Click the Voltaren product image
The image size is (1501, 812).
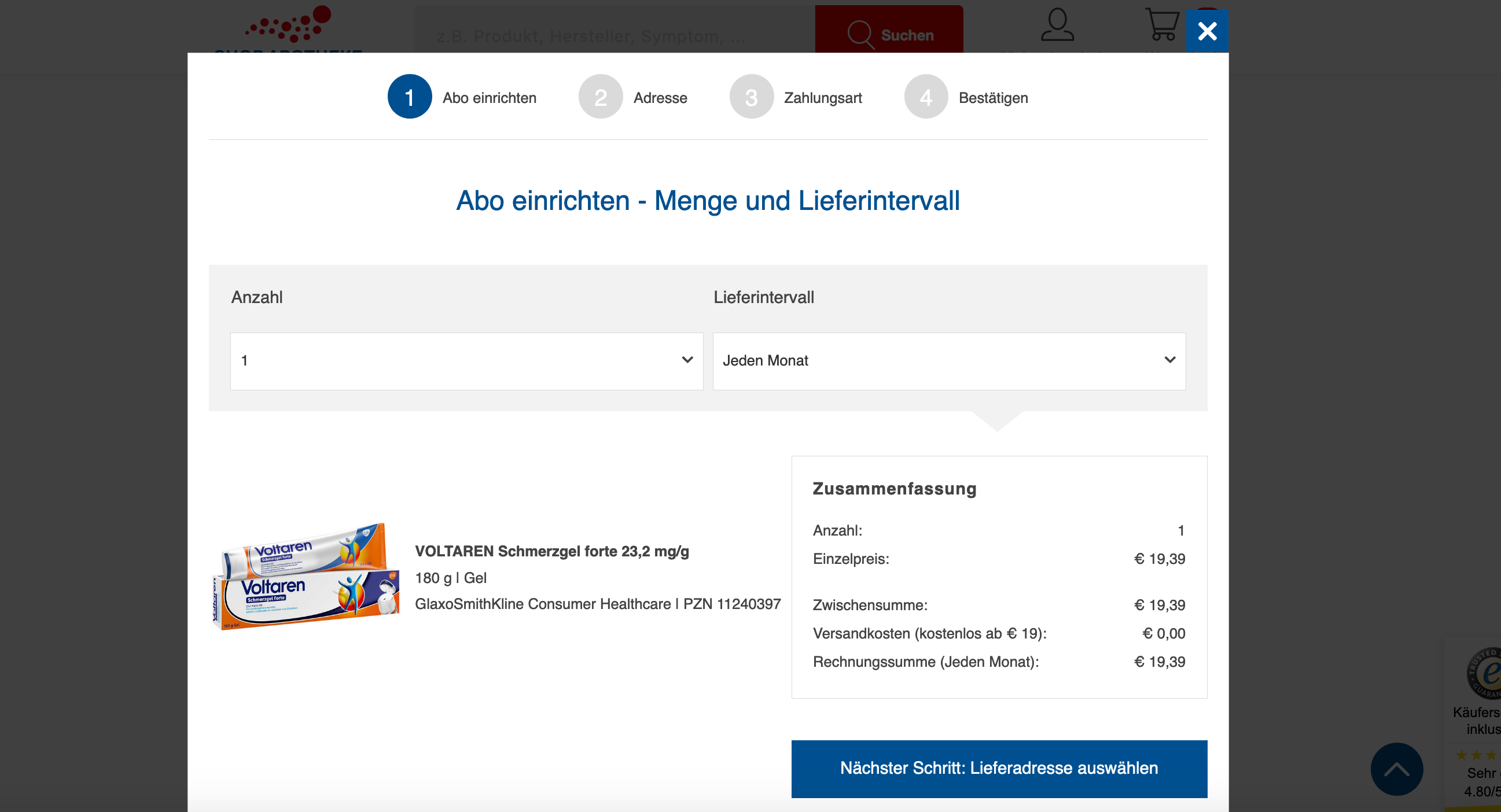click(307, 575)
